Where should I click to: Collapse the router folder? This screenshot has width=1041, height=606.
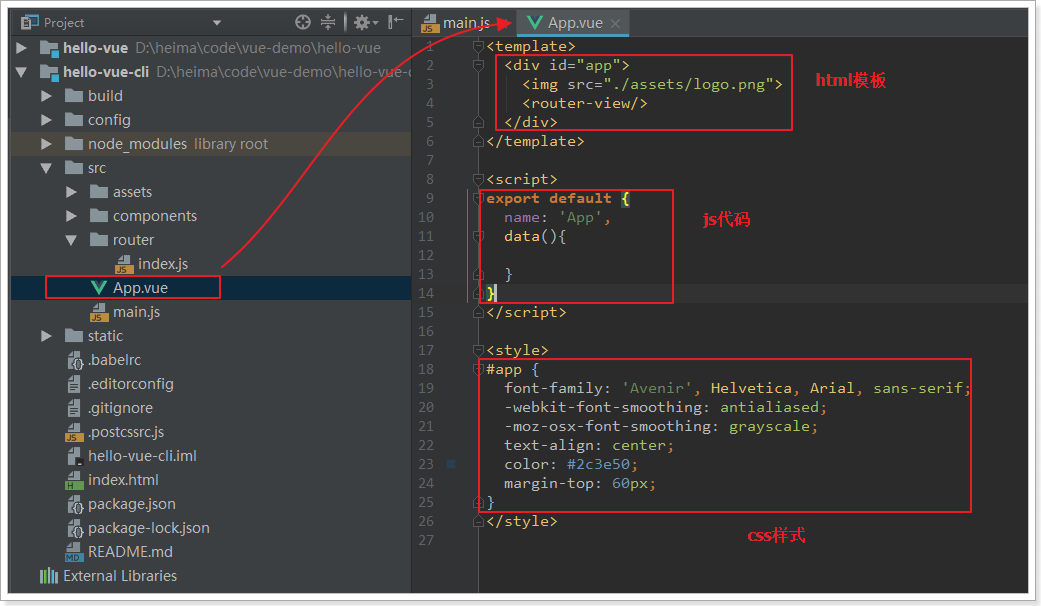(x=71, y=240)
